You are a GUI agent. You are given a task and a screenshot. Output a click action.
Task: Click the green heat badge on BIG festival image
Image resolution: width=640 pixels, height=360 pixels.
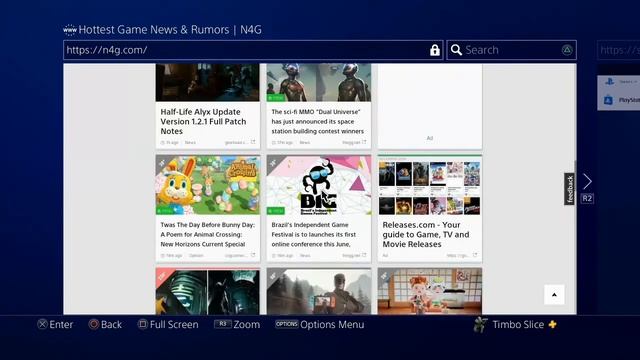276,211
